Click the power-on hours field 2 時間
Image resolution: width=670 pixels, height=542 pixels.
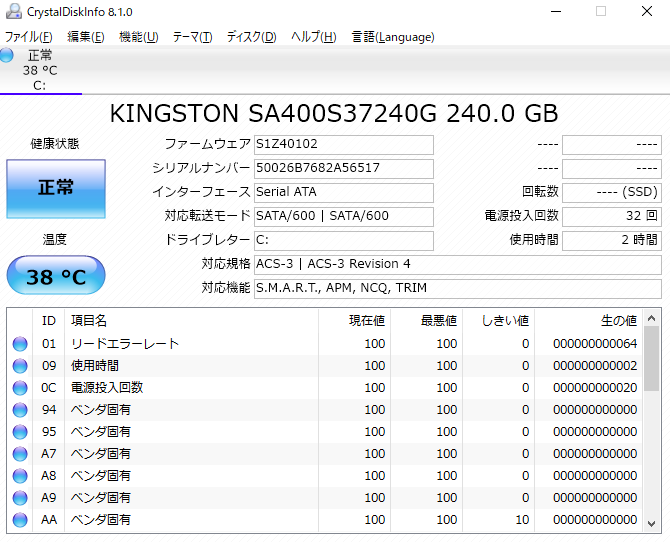coord(612,240)
